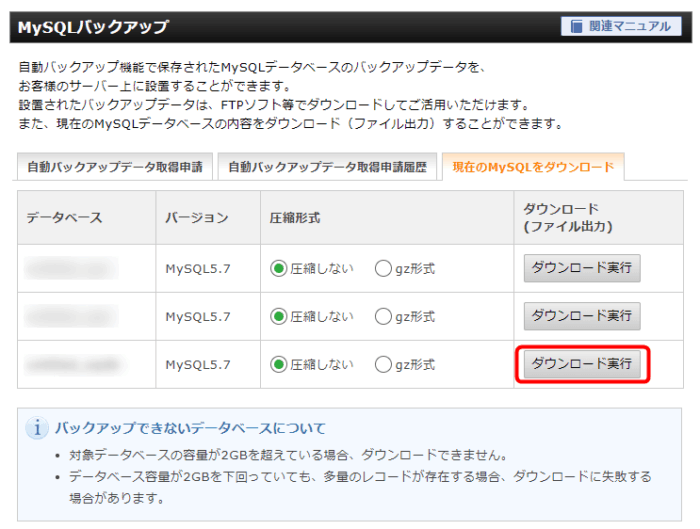Select 圧縮しない in the first database row
700x529 pixels.
tap(278, 269)
